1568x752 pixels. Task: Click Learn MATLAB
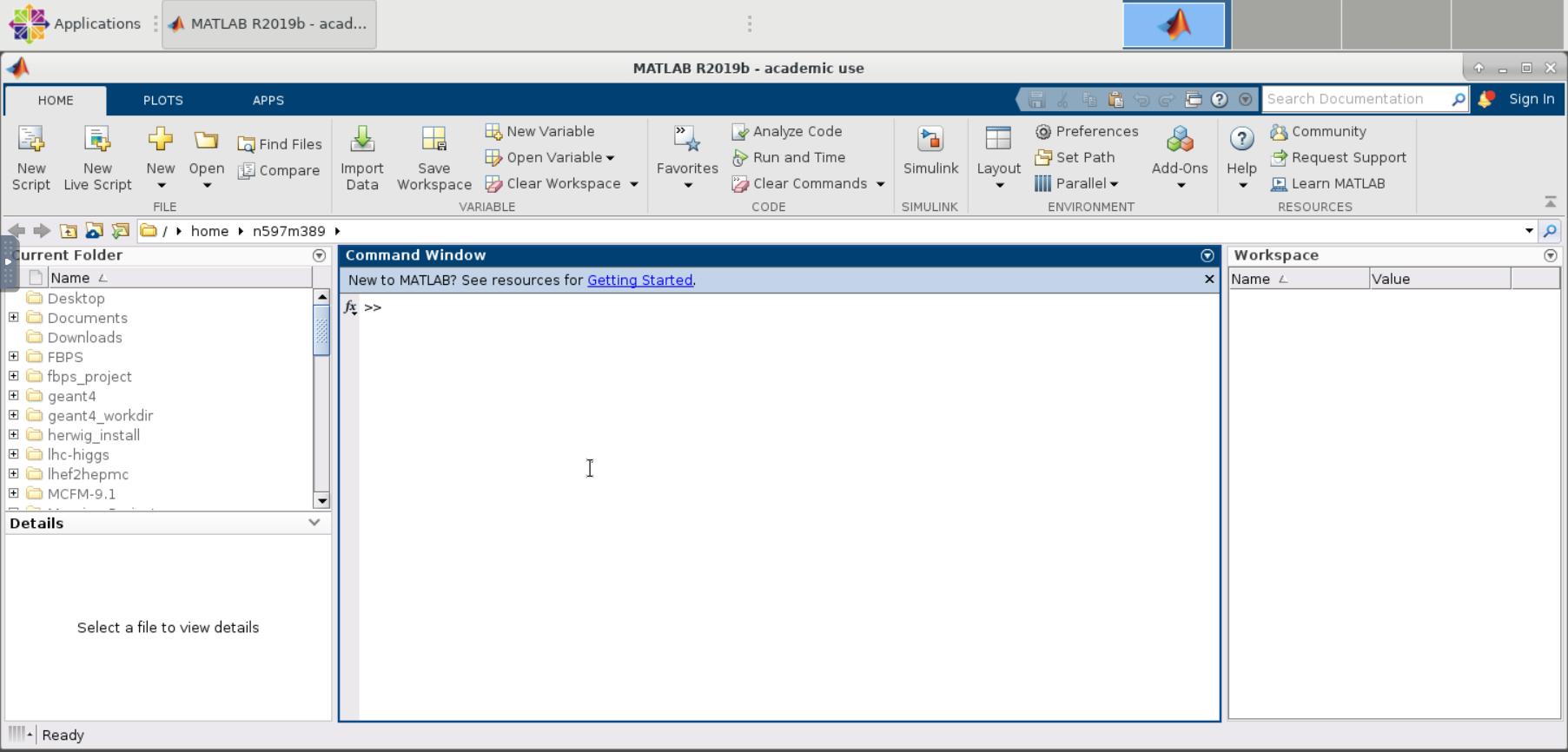click(x=1327, y=183)
